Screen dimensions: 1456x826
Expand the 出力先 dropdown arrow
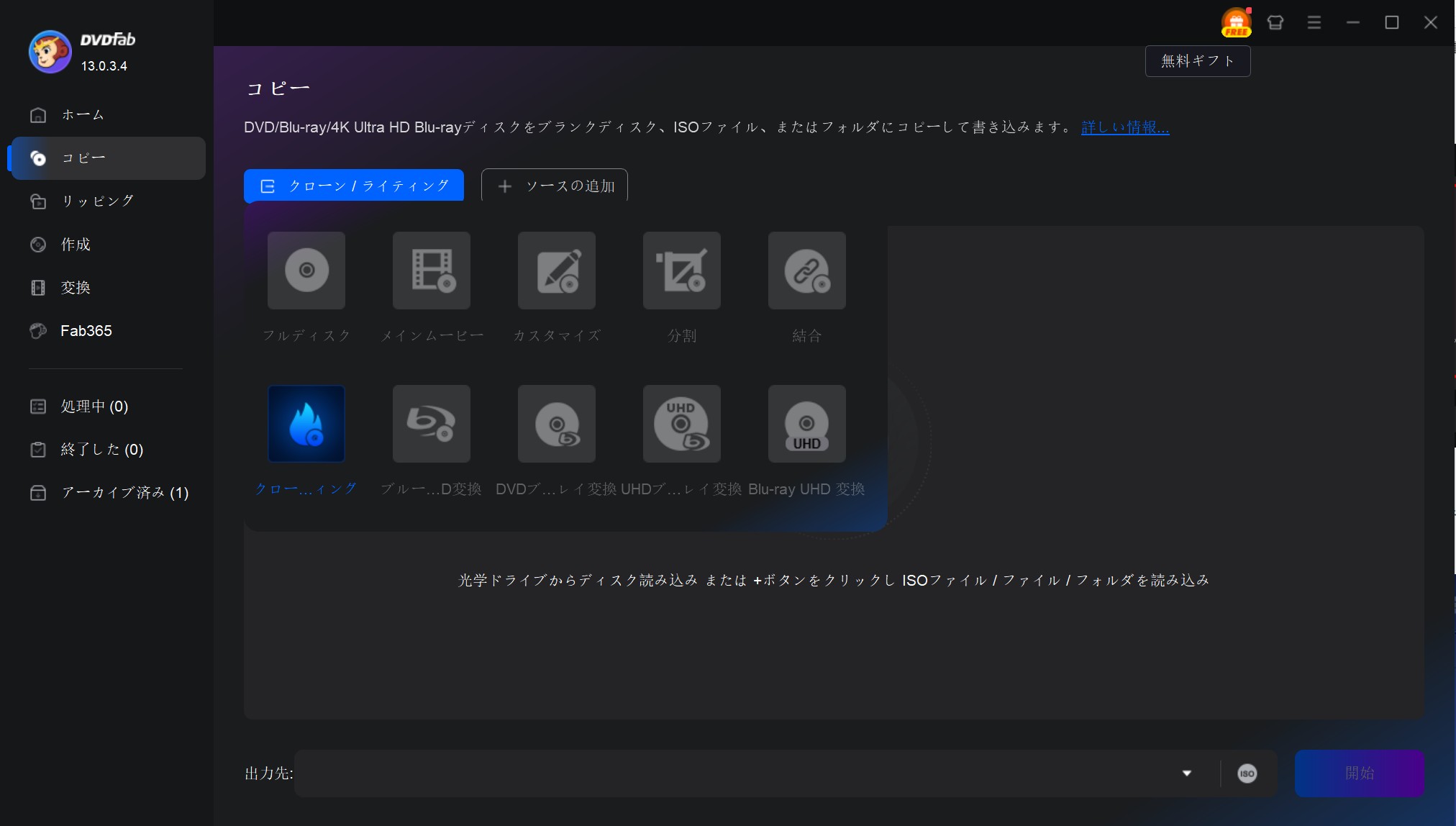pos(1187,773)
